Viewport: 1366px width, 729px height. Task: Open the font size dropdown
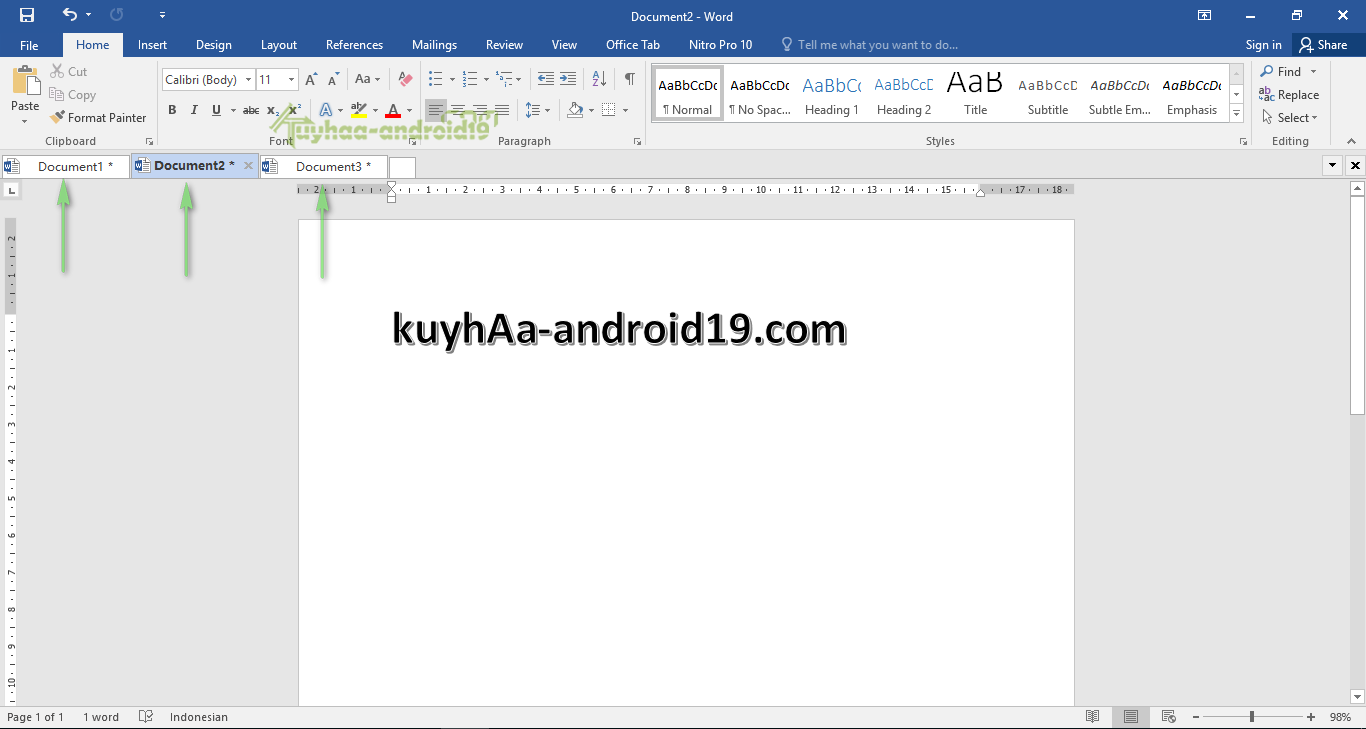pos(292,80)
